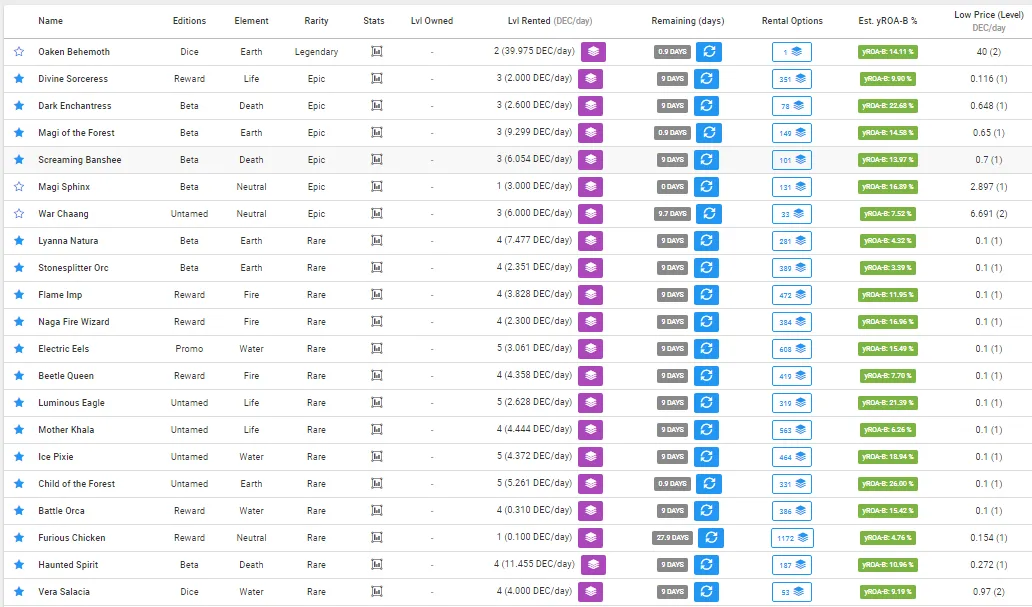Viewport: 1032px width, 607px height.
Task: Click purple rented-cards button for Oaken Behemoth
Action: 593,51
